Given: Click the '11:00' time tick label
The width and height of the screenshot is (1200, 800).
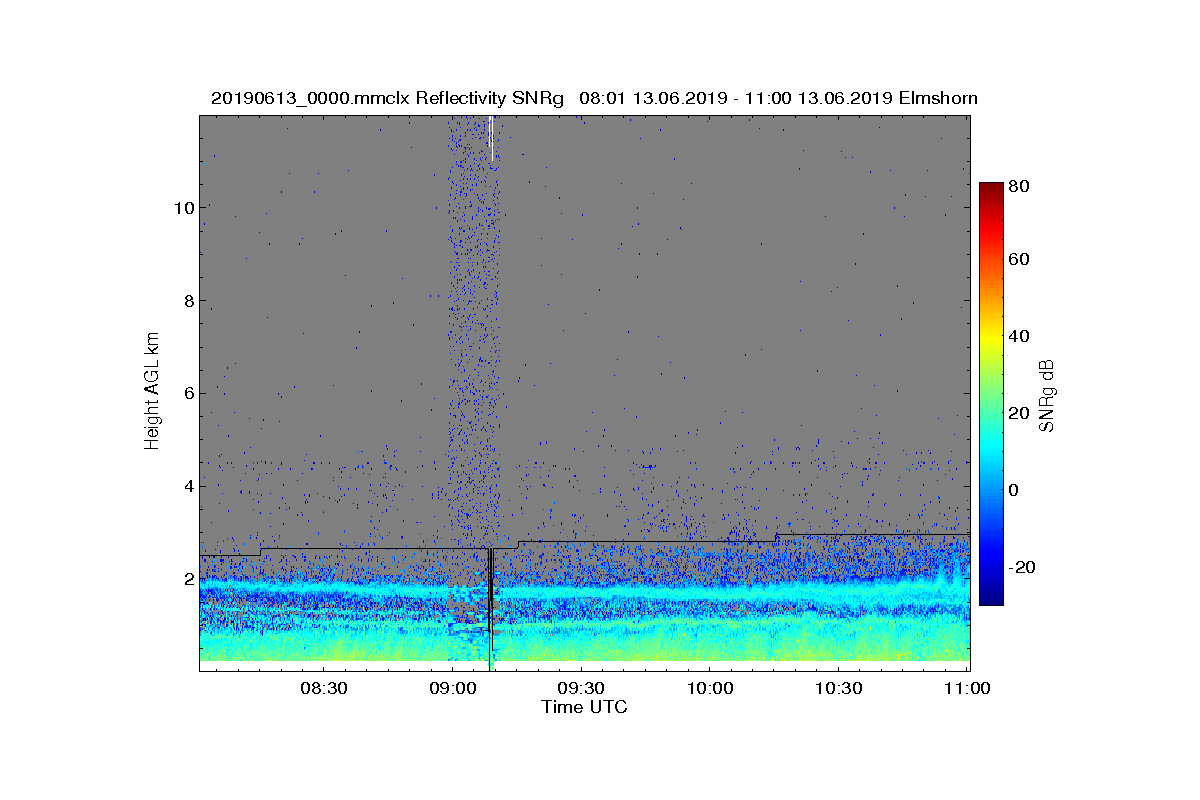Looking at the screenshot, I should 967,688.
